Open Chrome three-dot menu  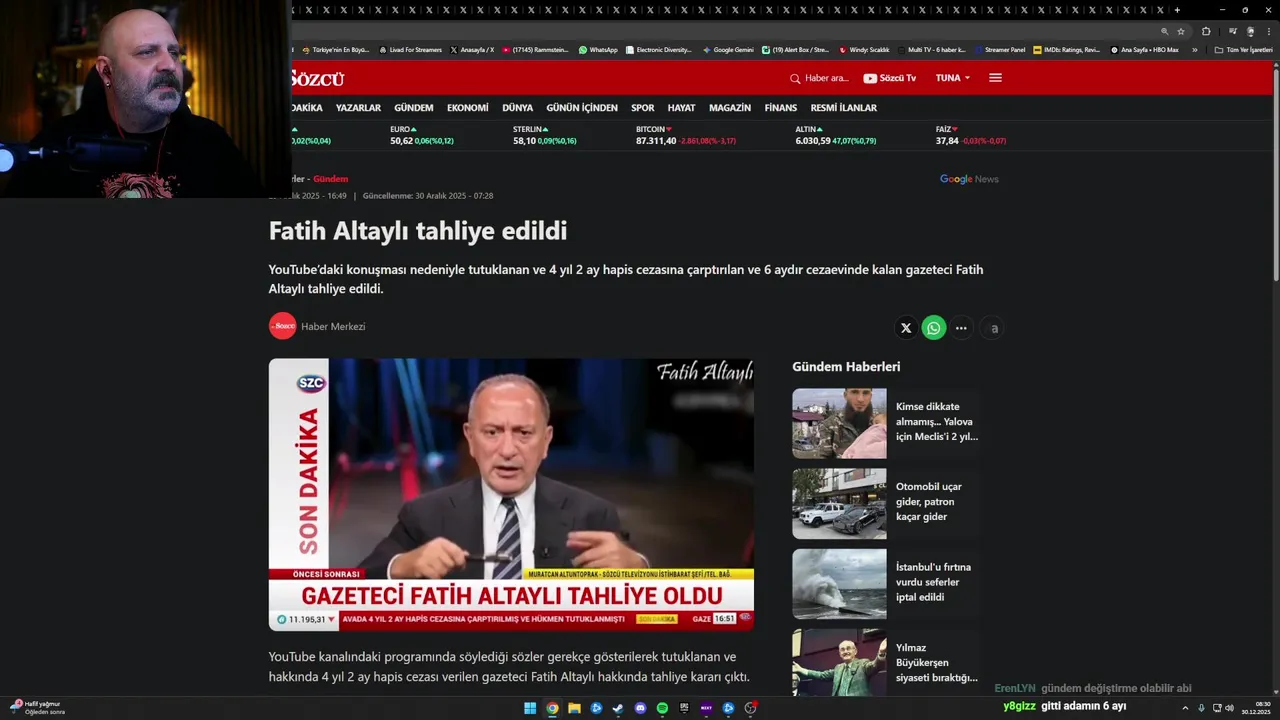click(1269, 31)
